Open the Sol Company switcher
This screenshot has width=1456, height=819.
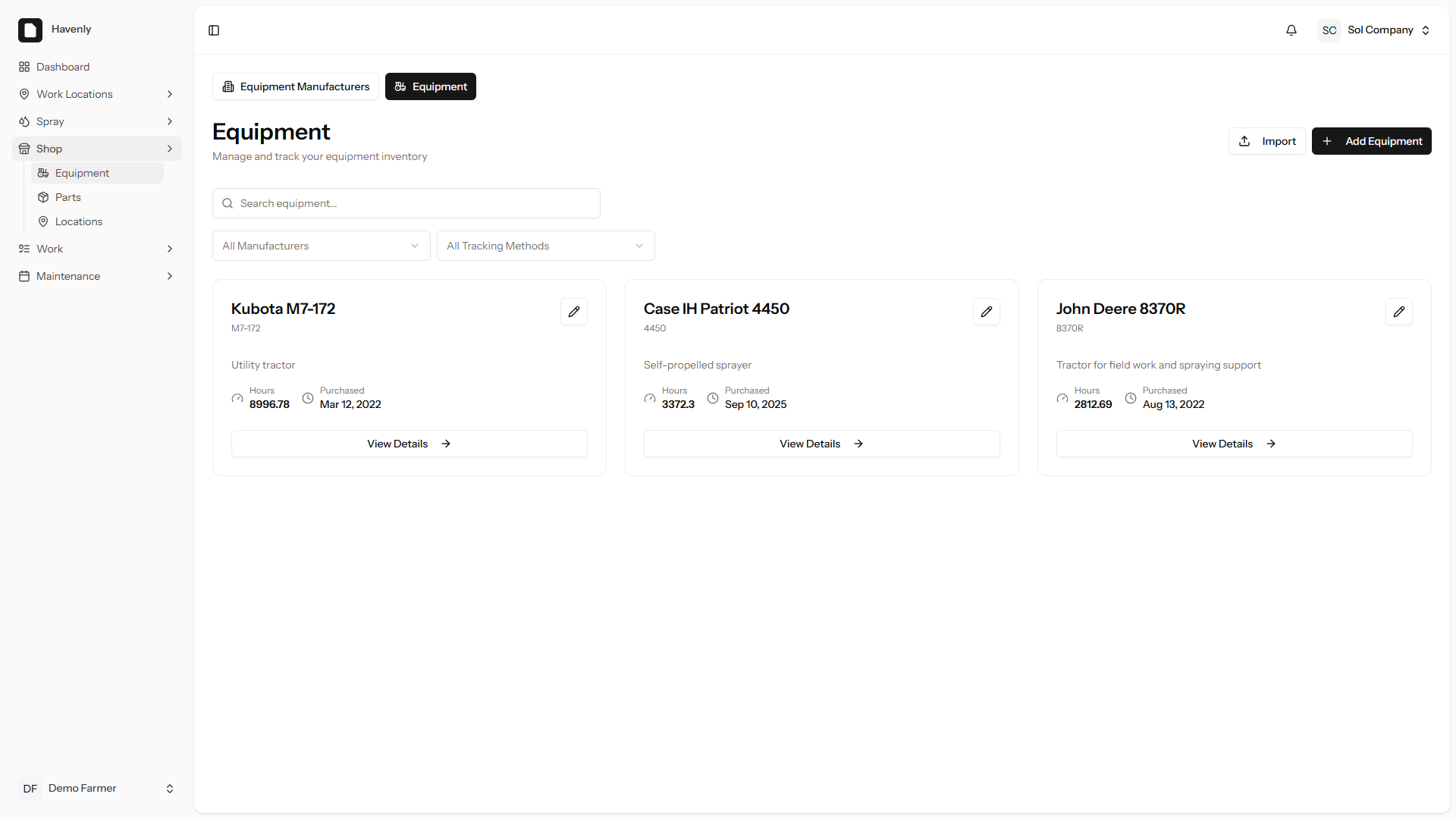1375,30
